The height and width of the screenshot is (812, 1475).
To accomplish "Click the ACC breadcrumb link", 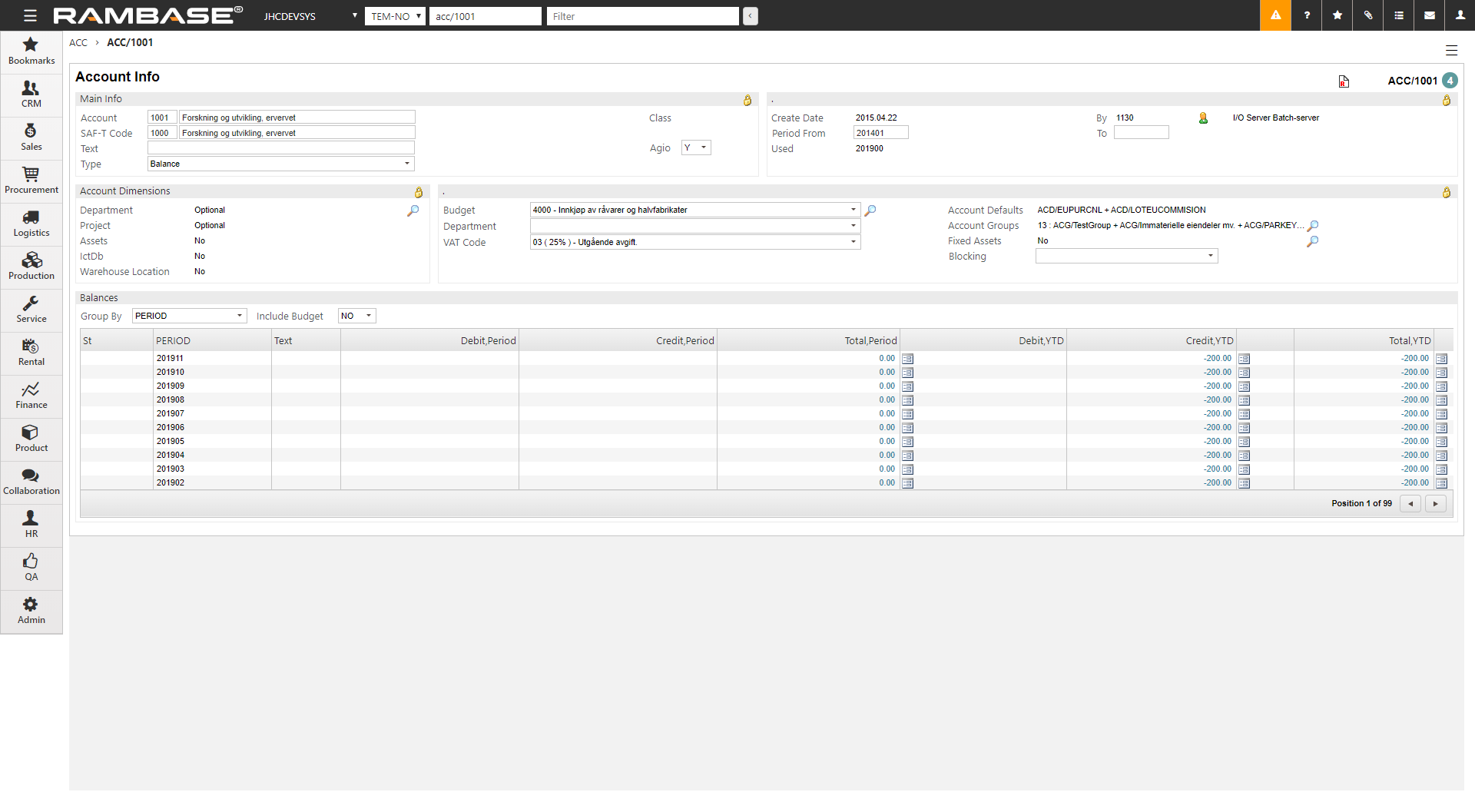I will pos(78,42).
